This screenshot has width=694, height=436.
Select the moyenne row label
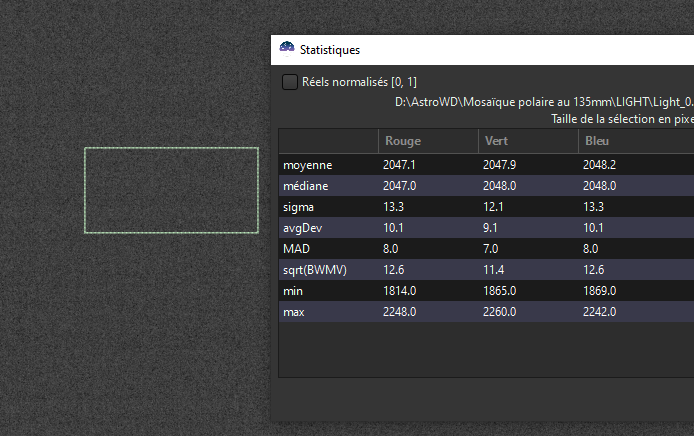click(308, 165)
